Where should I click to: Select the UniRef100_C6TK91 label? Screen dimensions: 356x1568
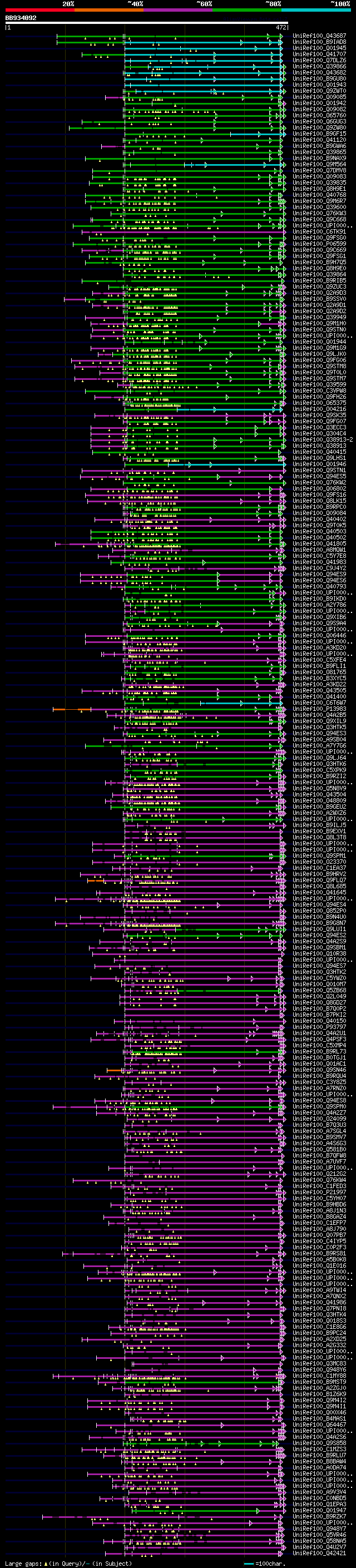(x=319, y=231)
